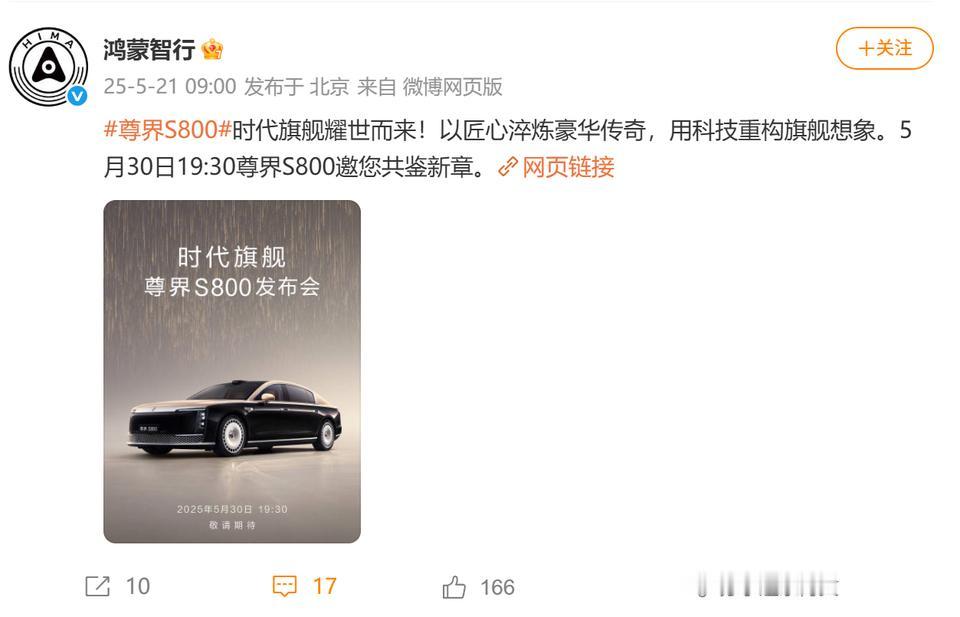The height and width of the screenshot is (617, 960).
Task: Click the black sedan in the poster image
Action: click(234, 417)
